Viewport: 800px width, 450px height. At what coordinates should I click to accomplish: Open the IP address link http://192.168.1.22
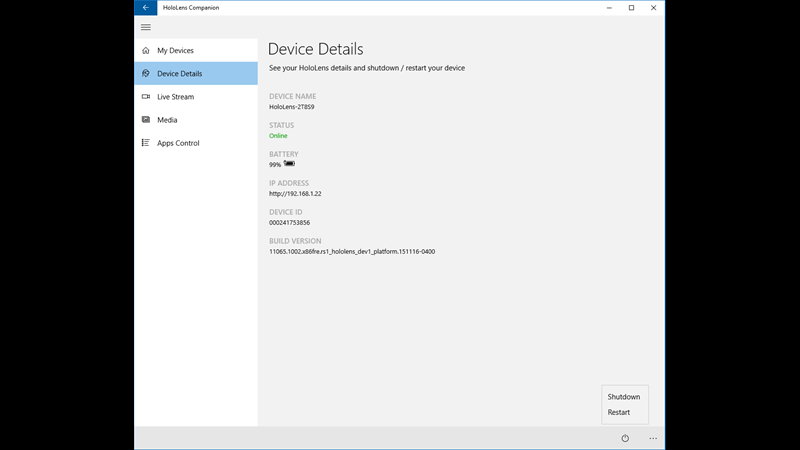tap(295, 194)
